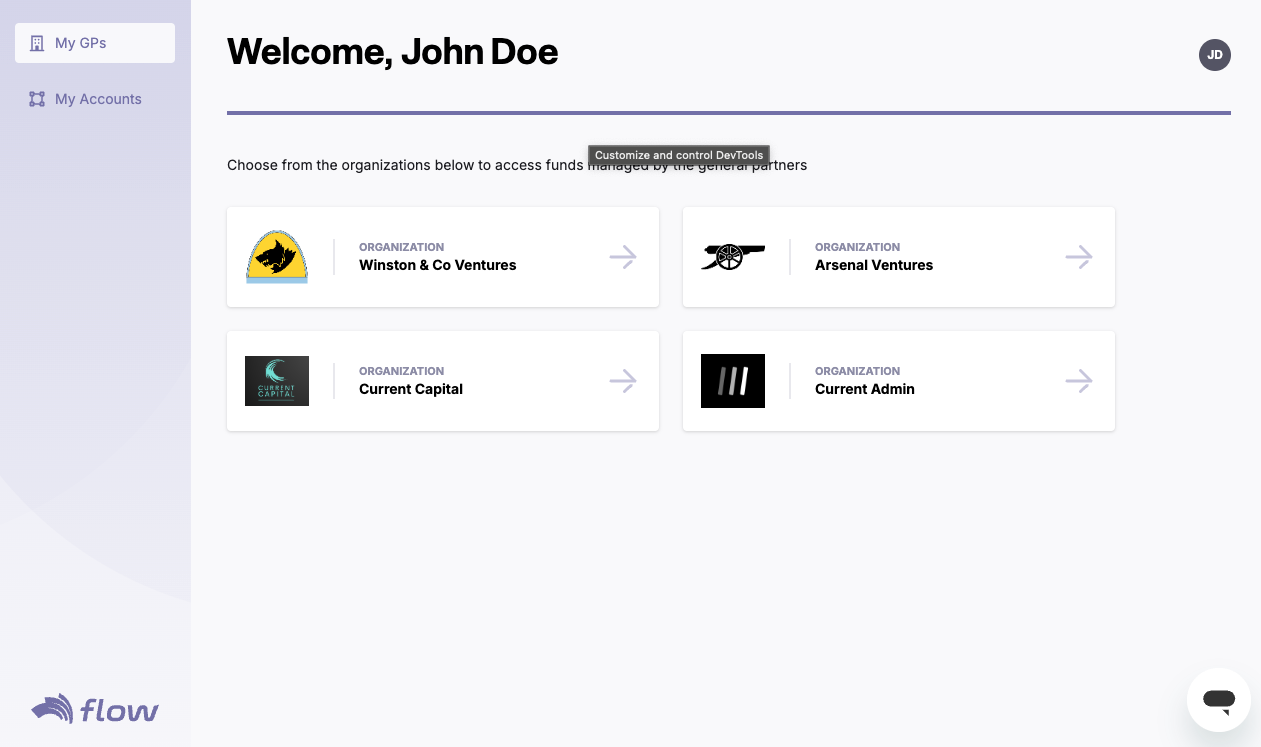Click the Current Admin striped logo

733,381
